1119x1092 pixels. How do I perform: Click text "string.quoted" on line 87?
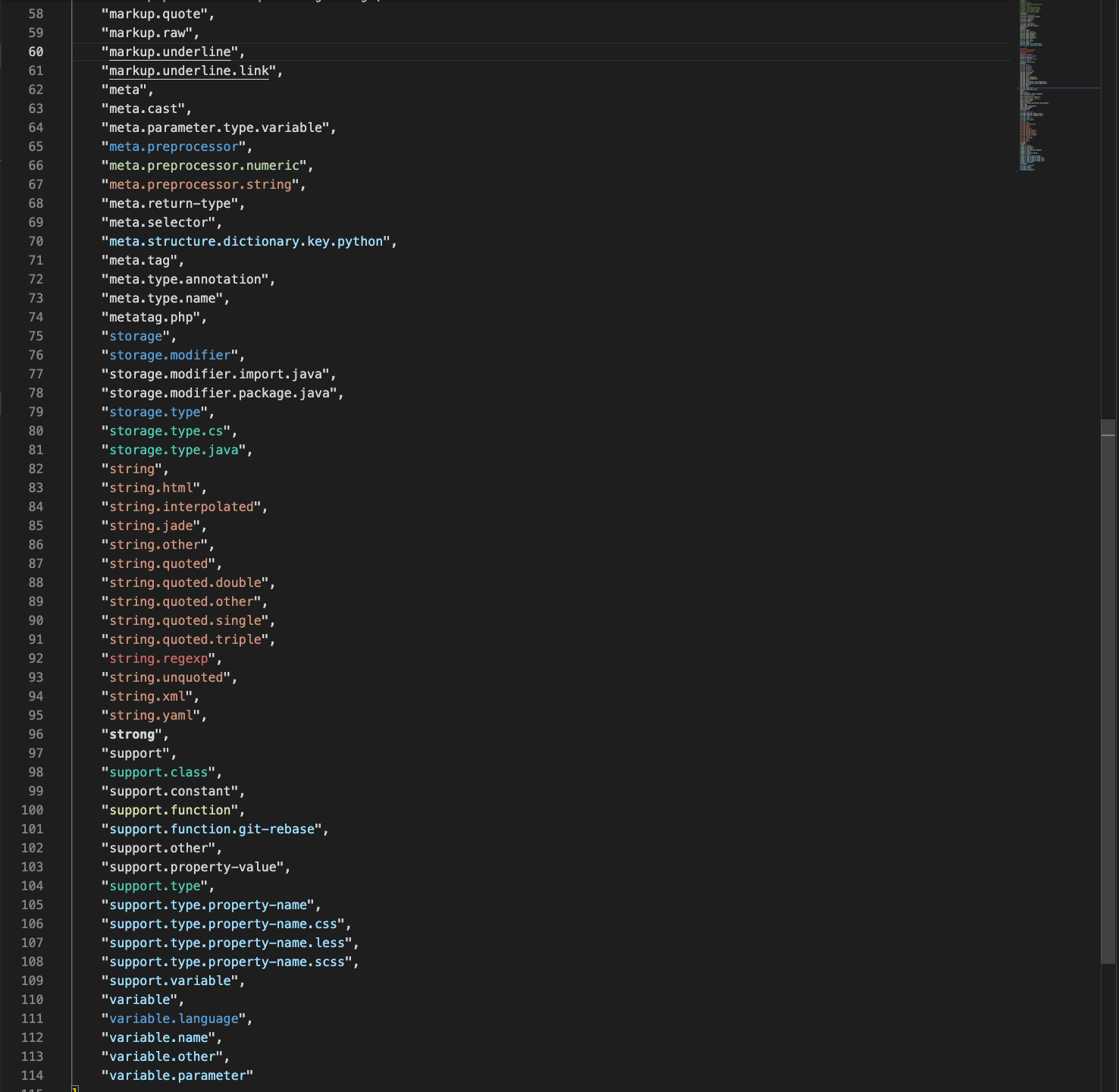[159, 563]
